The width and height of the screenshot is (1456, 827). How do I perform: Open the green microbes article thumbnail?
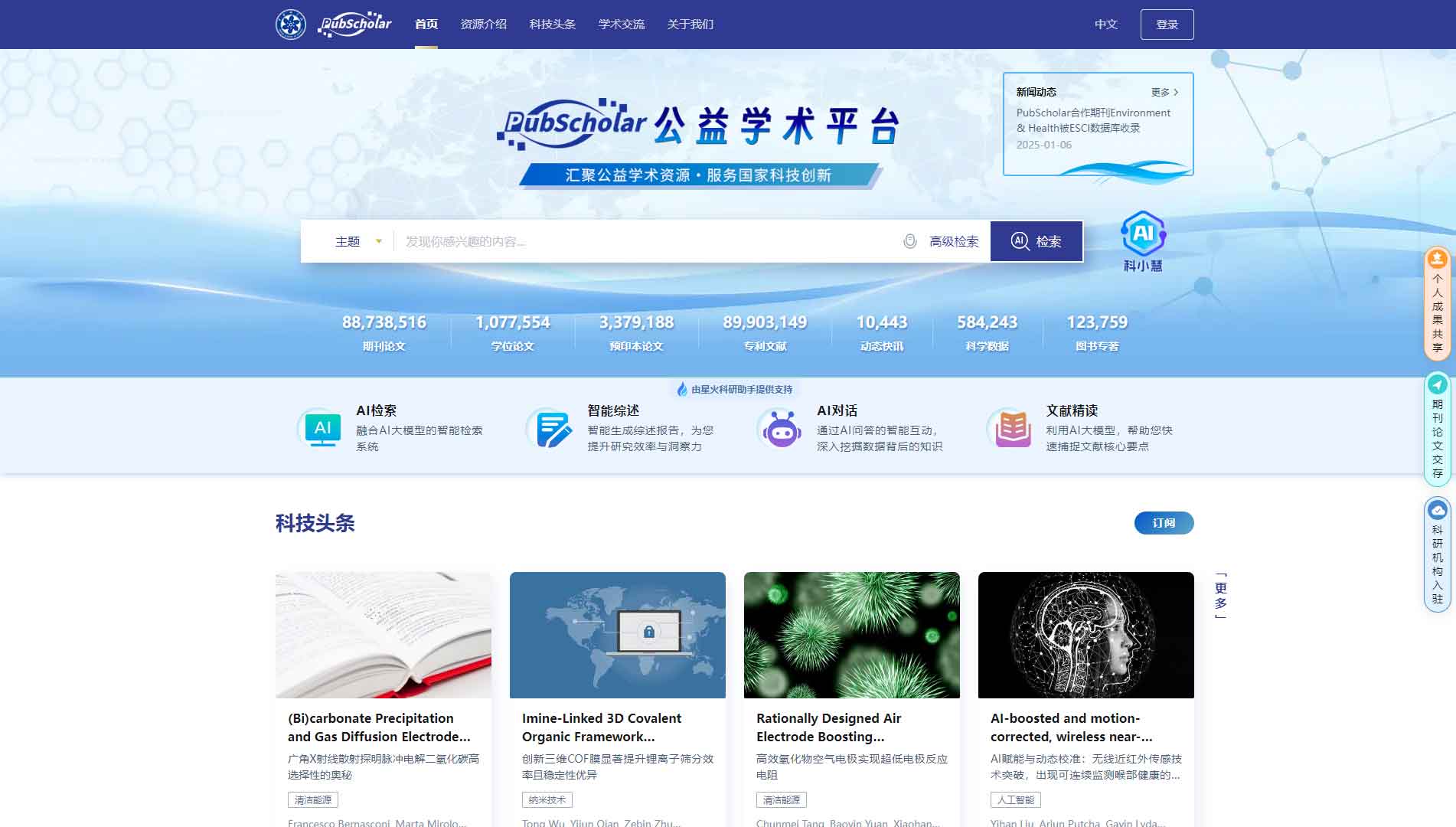(x=852, y=635)
